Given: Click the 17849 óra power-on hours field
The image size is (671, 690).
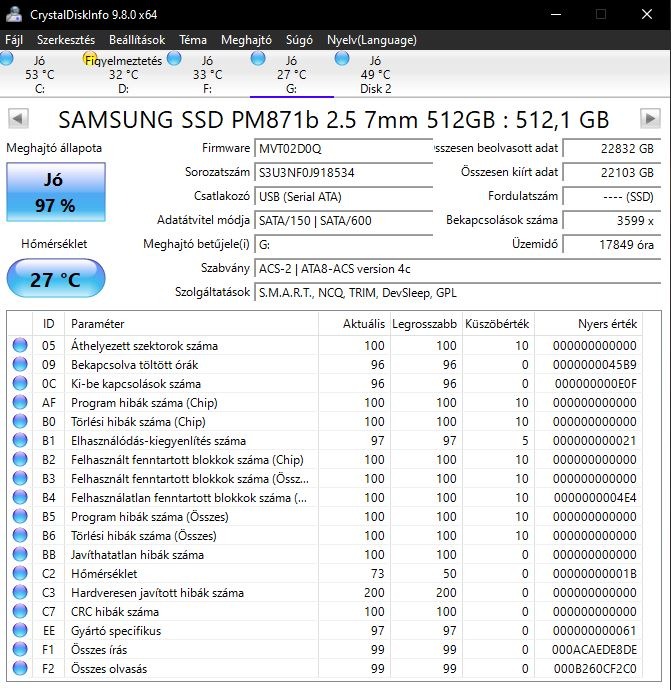Looking at the screenshot, I should point(612,245).
